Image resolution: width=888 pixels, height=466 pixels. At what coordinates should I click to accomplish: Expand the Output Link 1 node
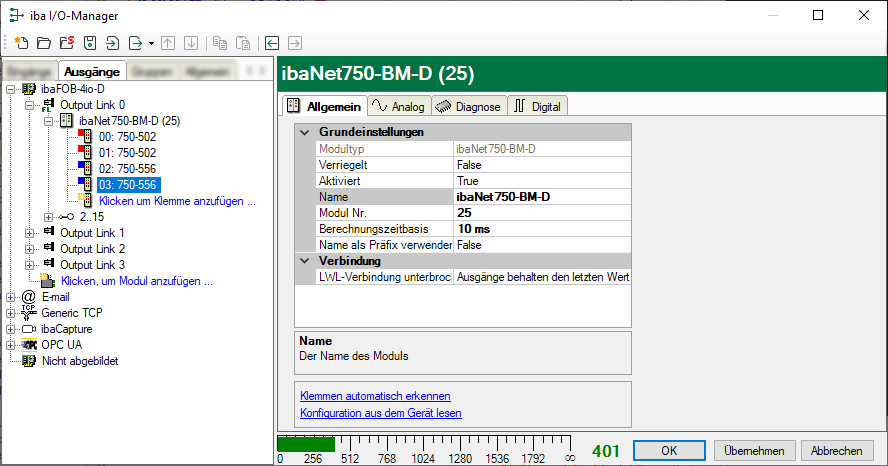point(30,233)
